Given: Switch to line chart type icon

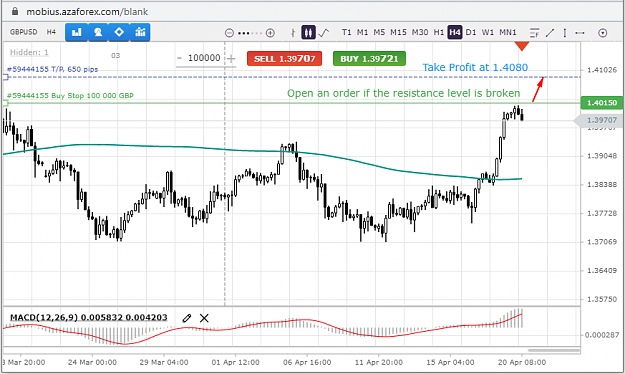Looking at the screenshot, I should 324,32.
